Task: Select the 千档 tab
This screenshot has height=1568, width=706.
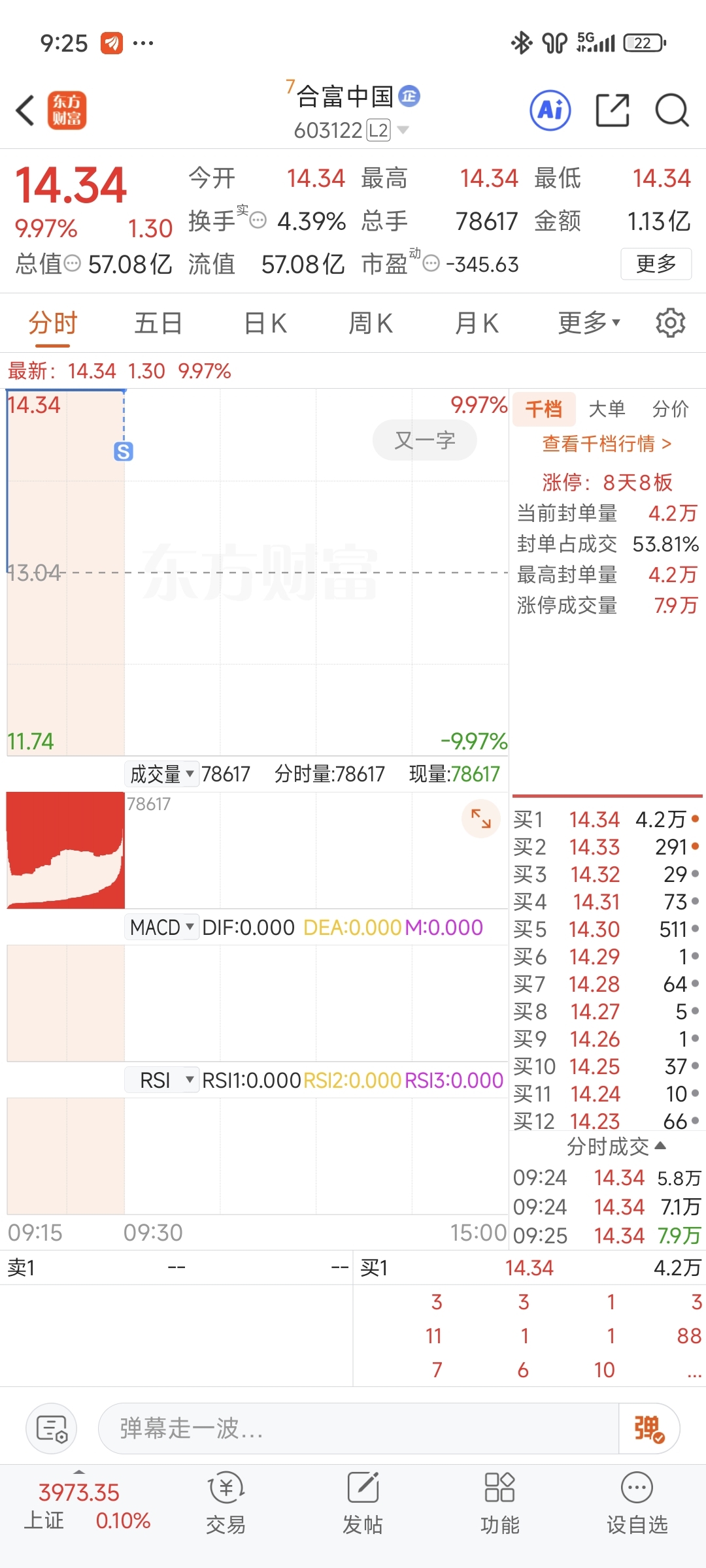Action: [x=544, y=409]
